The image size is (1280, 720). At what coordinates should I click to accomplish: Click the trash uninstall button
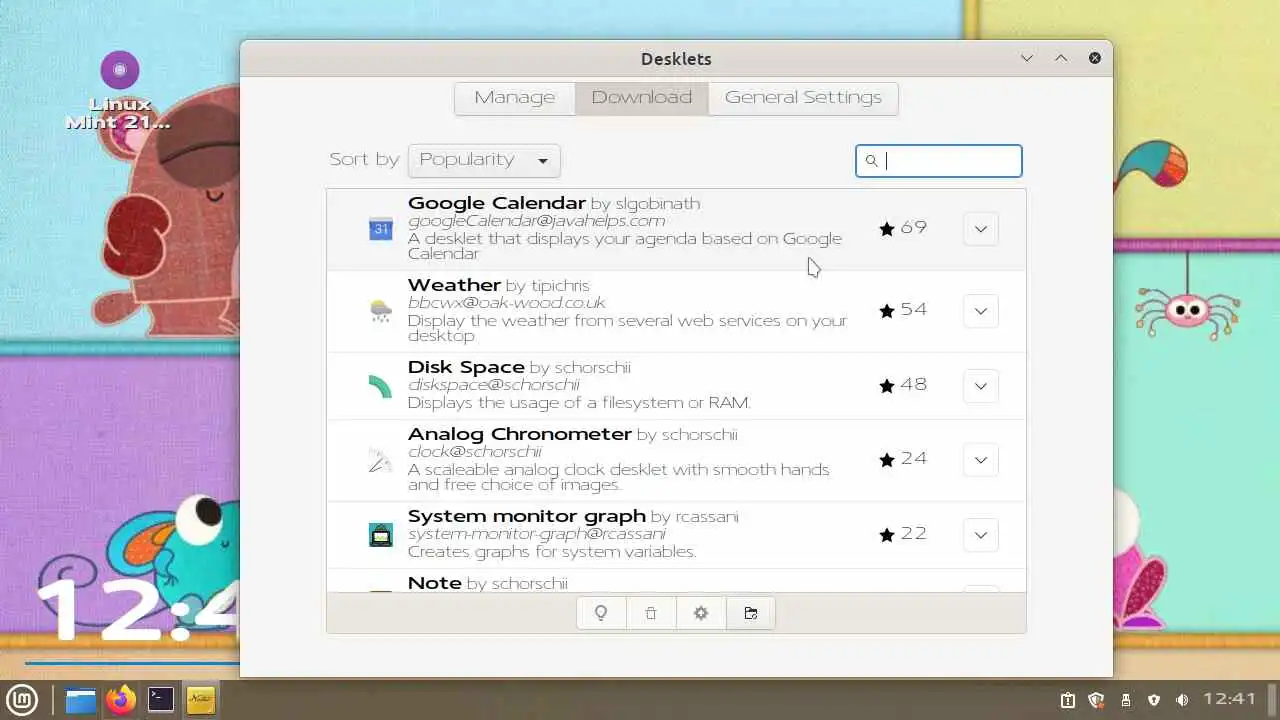tap(651, 613)
